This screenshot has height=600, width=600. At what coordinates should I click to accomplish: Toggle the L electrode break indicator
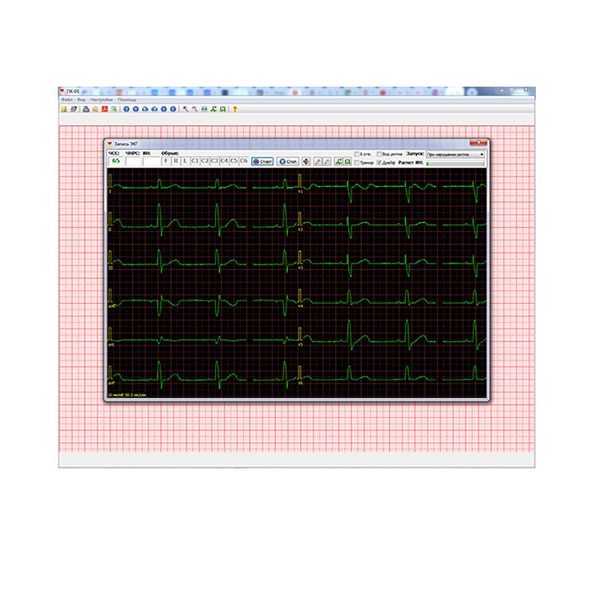pos(185,161)
